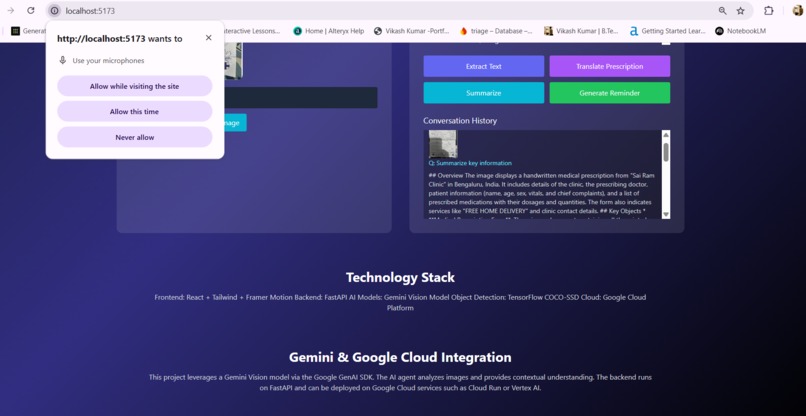The image size is (806, 416).
Task: Open the Generat... bookmark
Action: click(x=29, y=31)
